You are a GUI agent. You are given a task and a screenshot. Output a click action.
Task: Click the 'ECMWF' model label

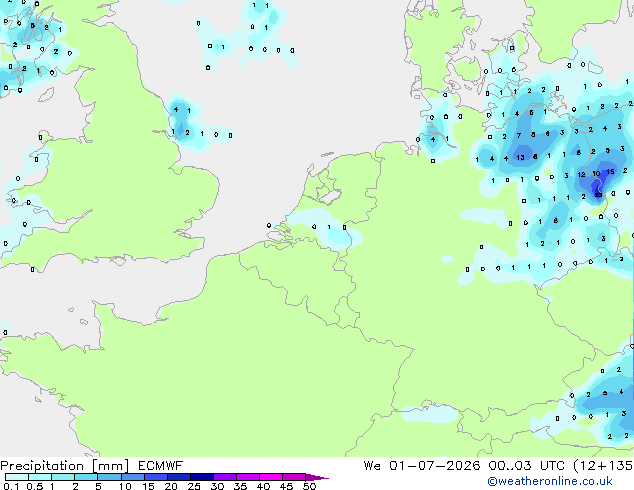pyautogui.click(x=161, y=466)
